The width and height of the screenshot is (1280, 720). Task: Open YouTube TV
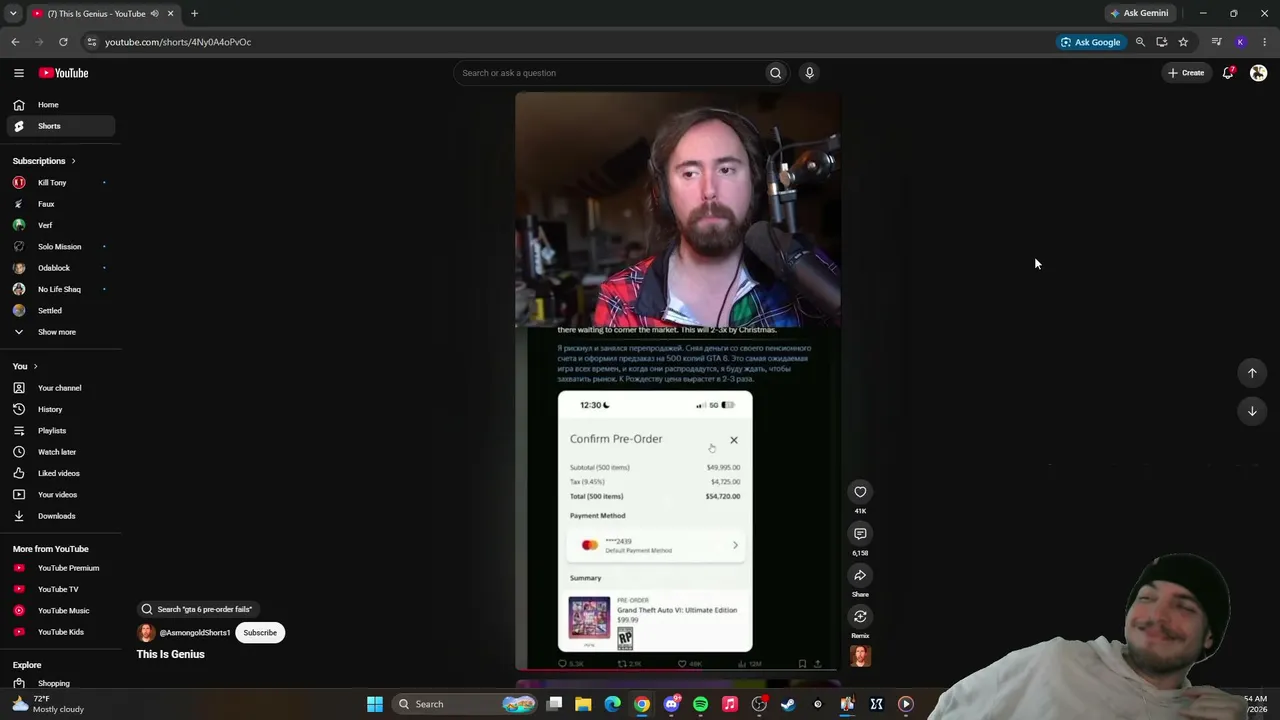pyautogui.click(x=59, y=590)
